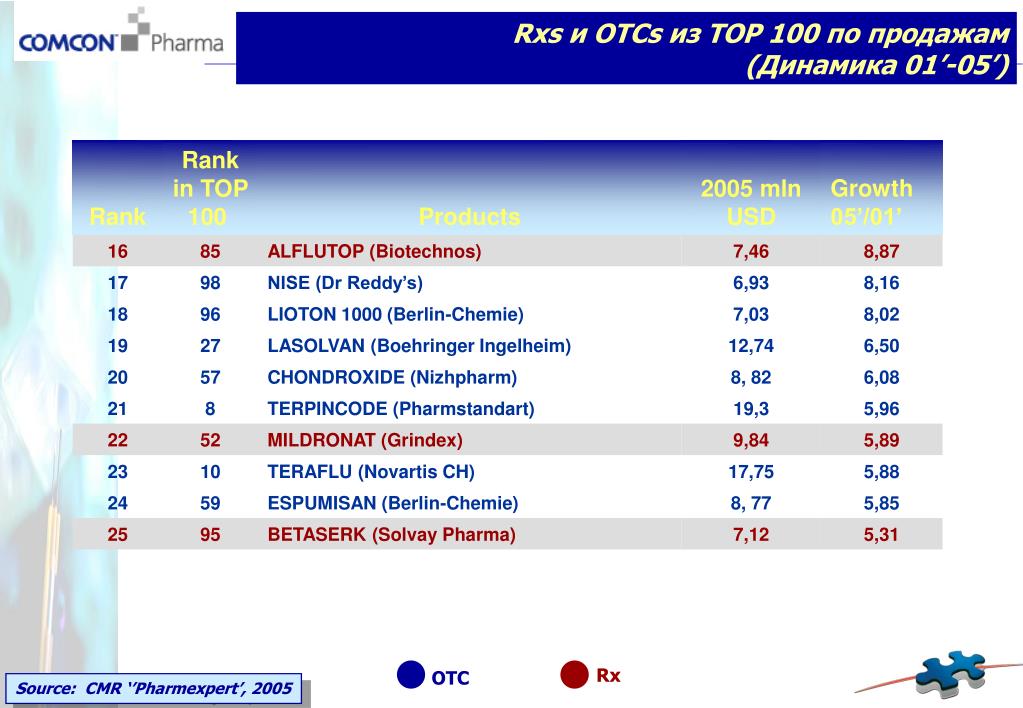Click rank number 18 in LIOTON 1000 row
Screen dimensions: 1023x708
pyautogui.click(x=117, y=314)
